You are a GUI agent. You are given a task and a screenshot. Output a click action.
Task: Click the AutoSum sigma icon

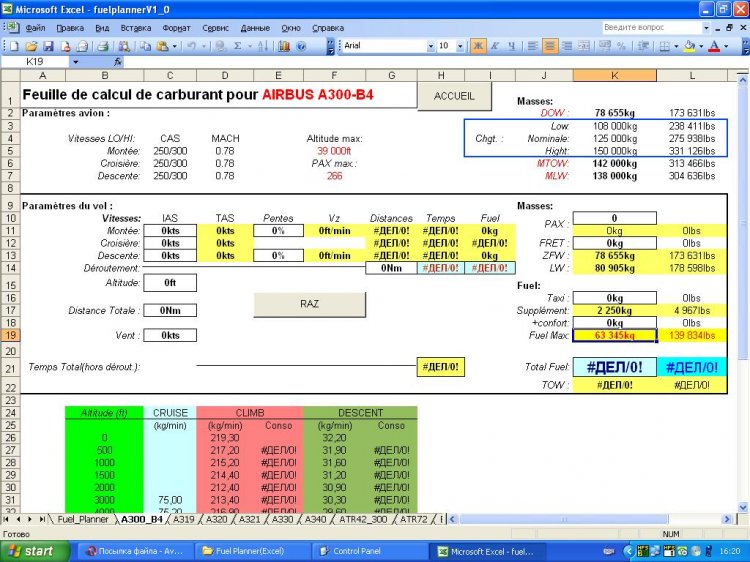coord(237,46)
